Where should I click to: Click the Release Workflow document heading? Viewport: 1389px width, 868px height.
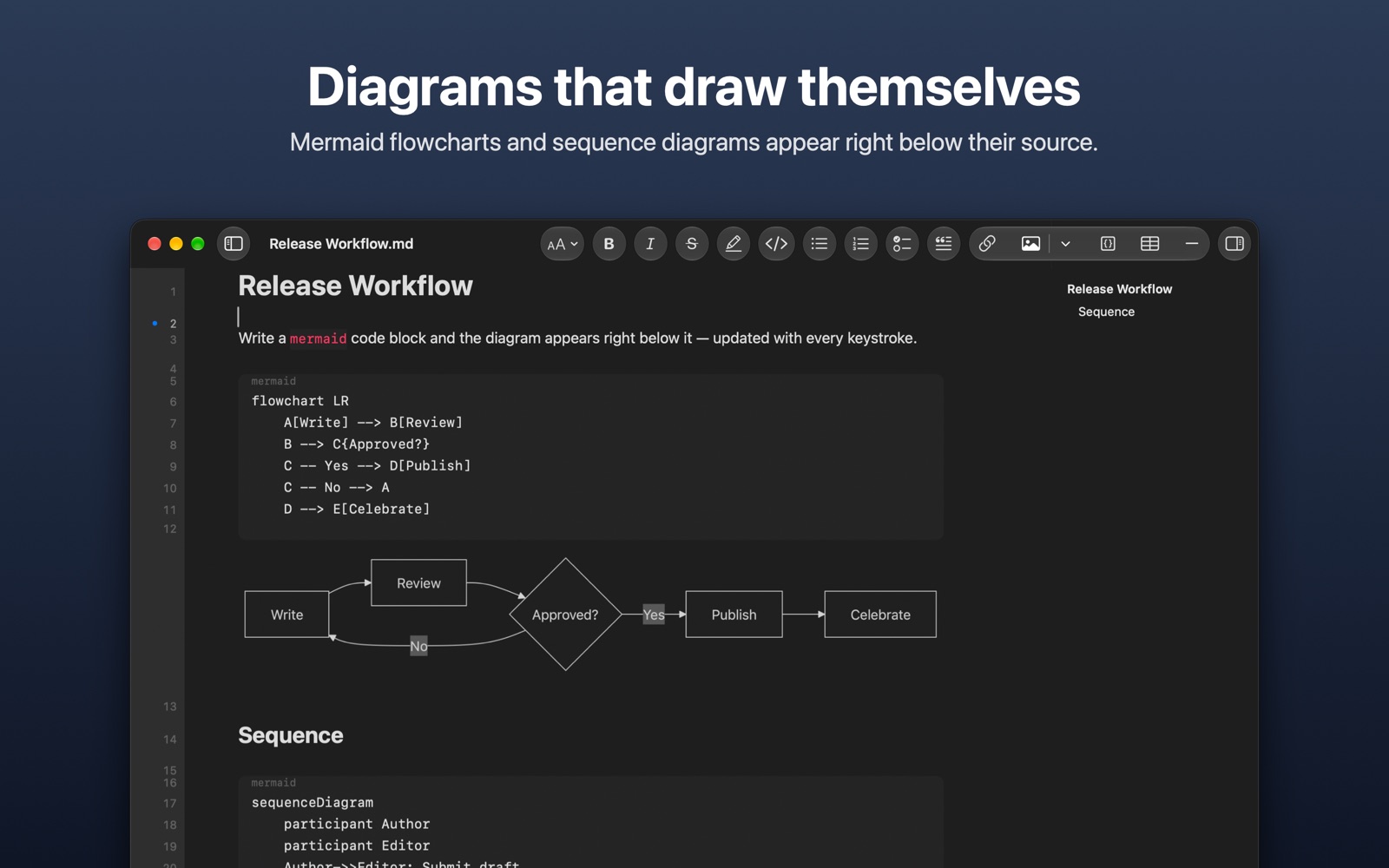tap(355, 286)
